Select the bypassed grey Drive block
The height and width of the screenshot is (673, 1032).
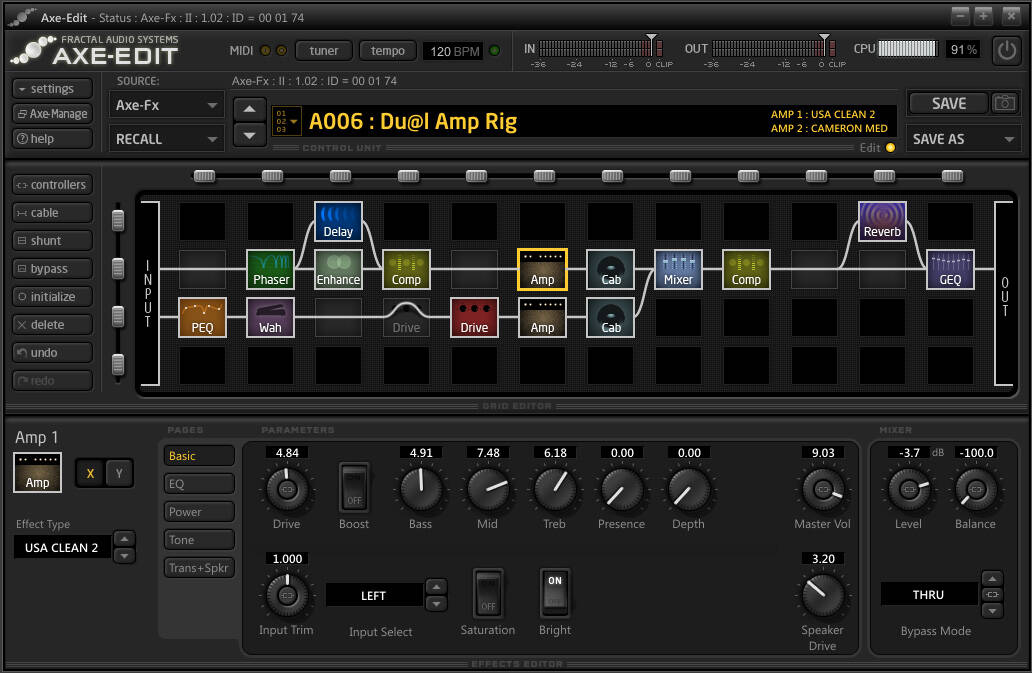coord(406,317)
